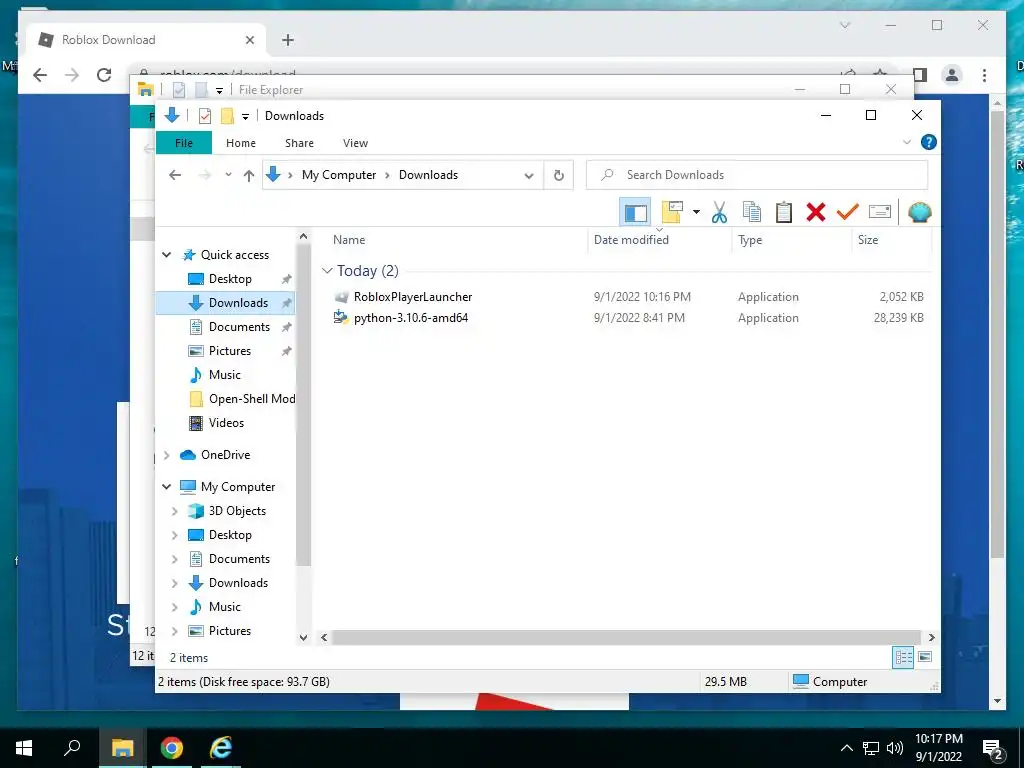Click the Copy icon in Explorer toolbar

point(752,212)
